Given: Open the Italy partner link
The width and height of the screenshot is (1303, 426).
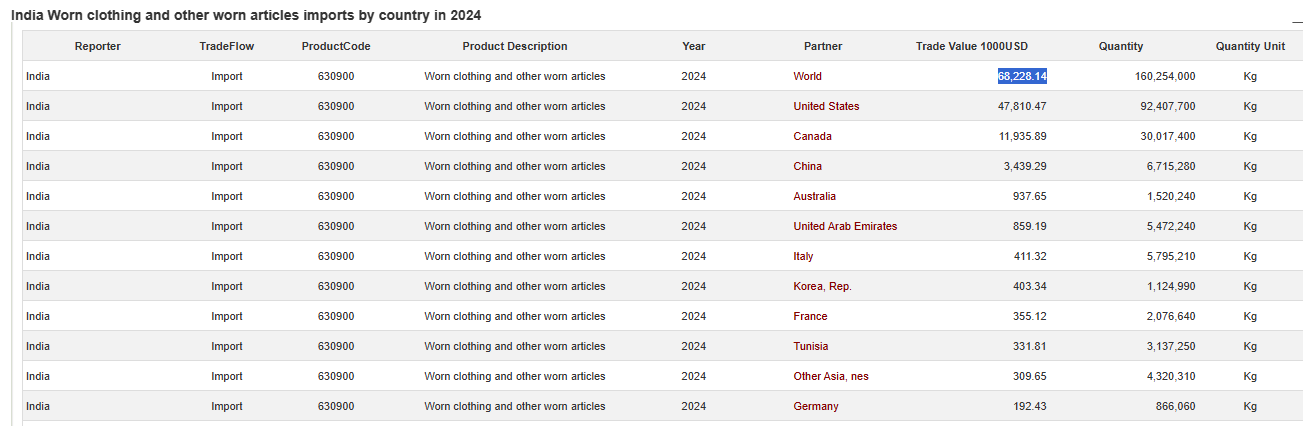Looking at the screenshot, I should [x=803, y=256].
